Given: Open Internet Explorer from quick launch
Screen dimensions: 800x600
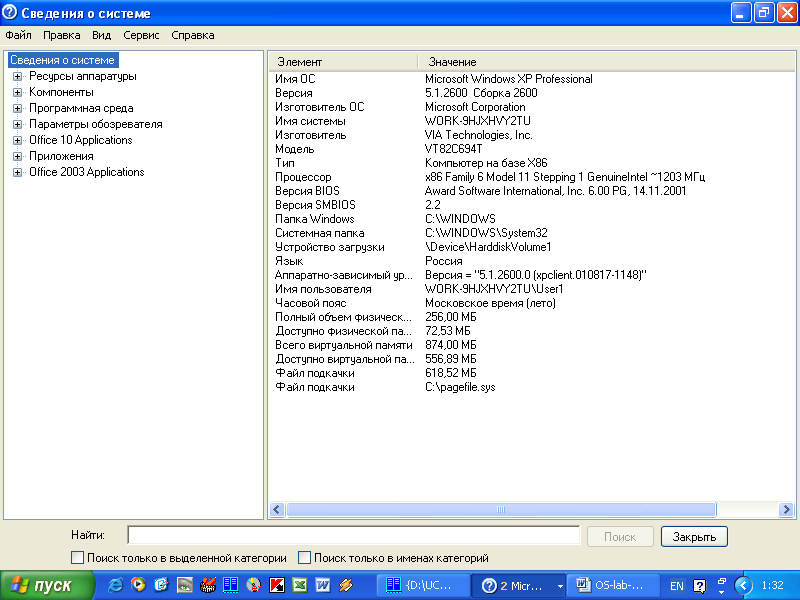Looking at the screenshot, I should pos(115,585).
